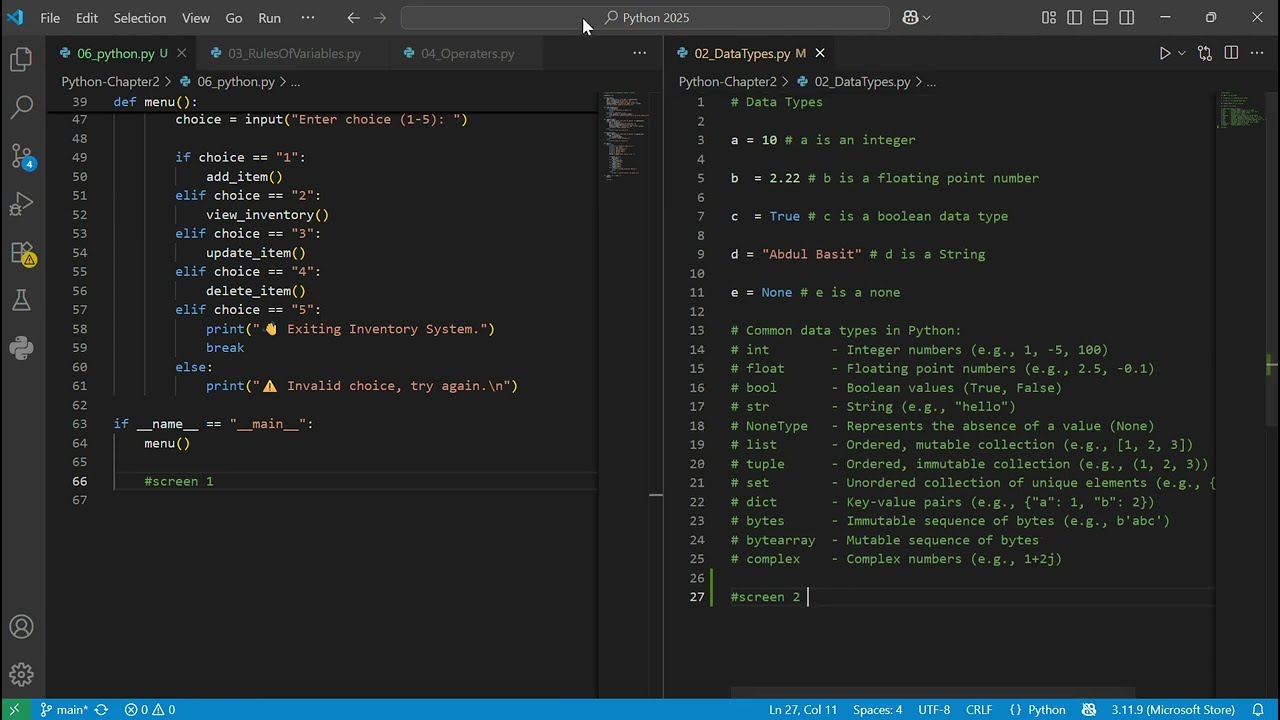Change encoding via UTF-8

934,710
